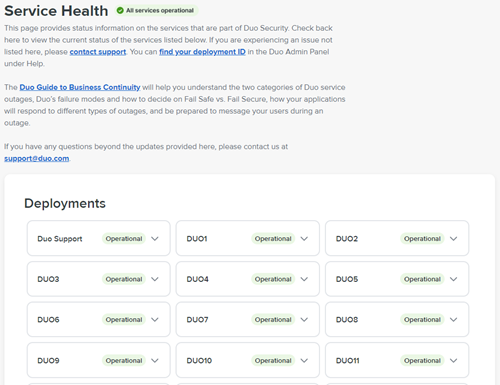Screen dimensions: 500x385
Task: Click the Deployments section heading
Action: [x=65, y=203]
